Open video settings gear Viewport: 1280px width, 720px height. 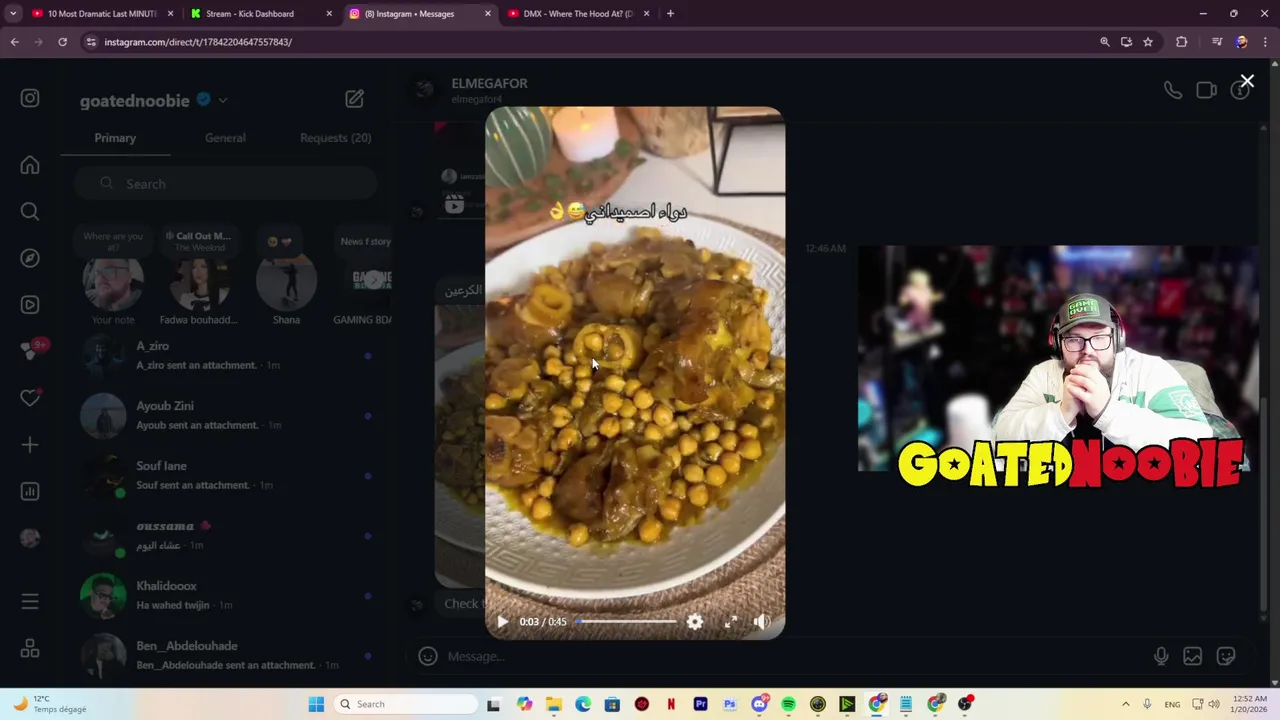695,622
